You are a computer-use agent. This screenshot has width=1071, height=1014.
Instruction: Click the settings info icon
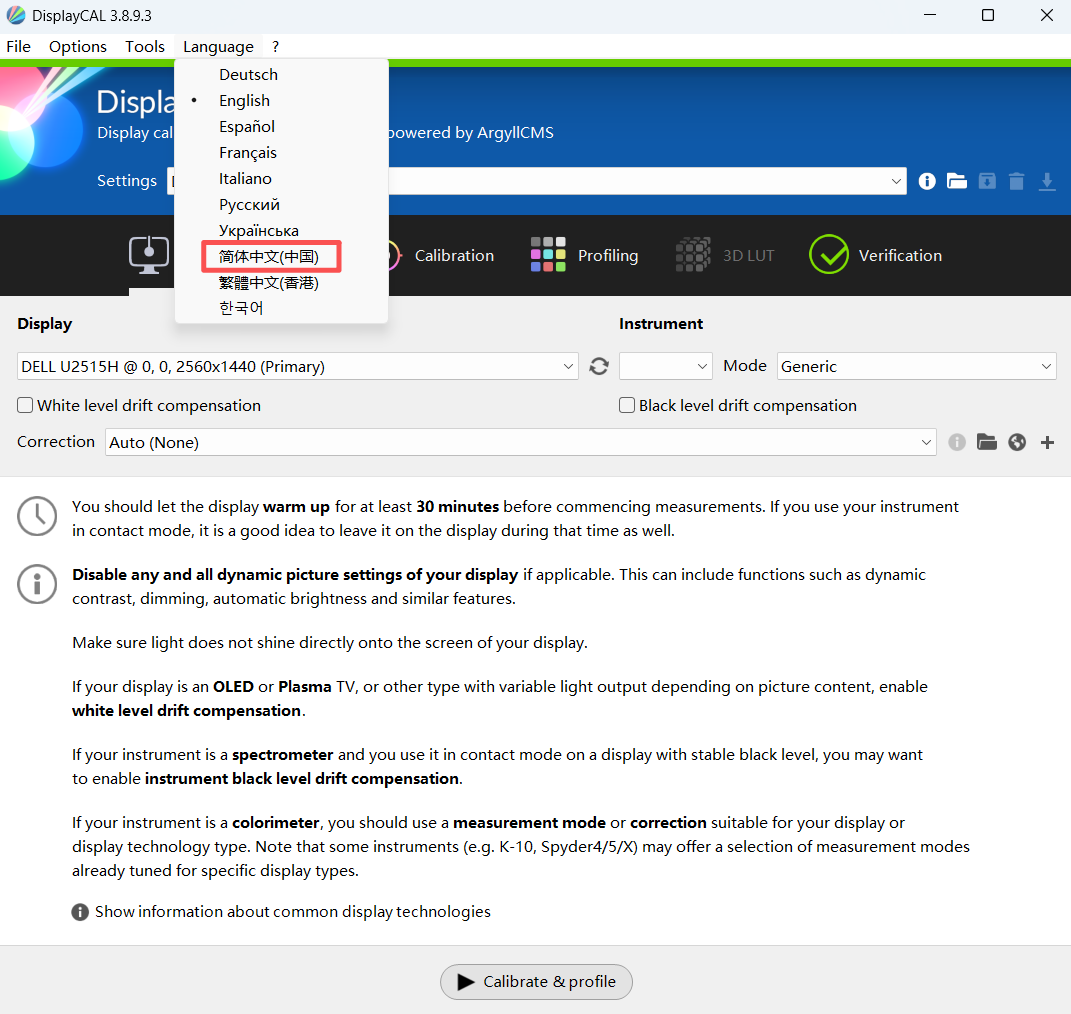click(x=927, y=181)
